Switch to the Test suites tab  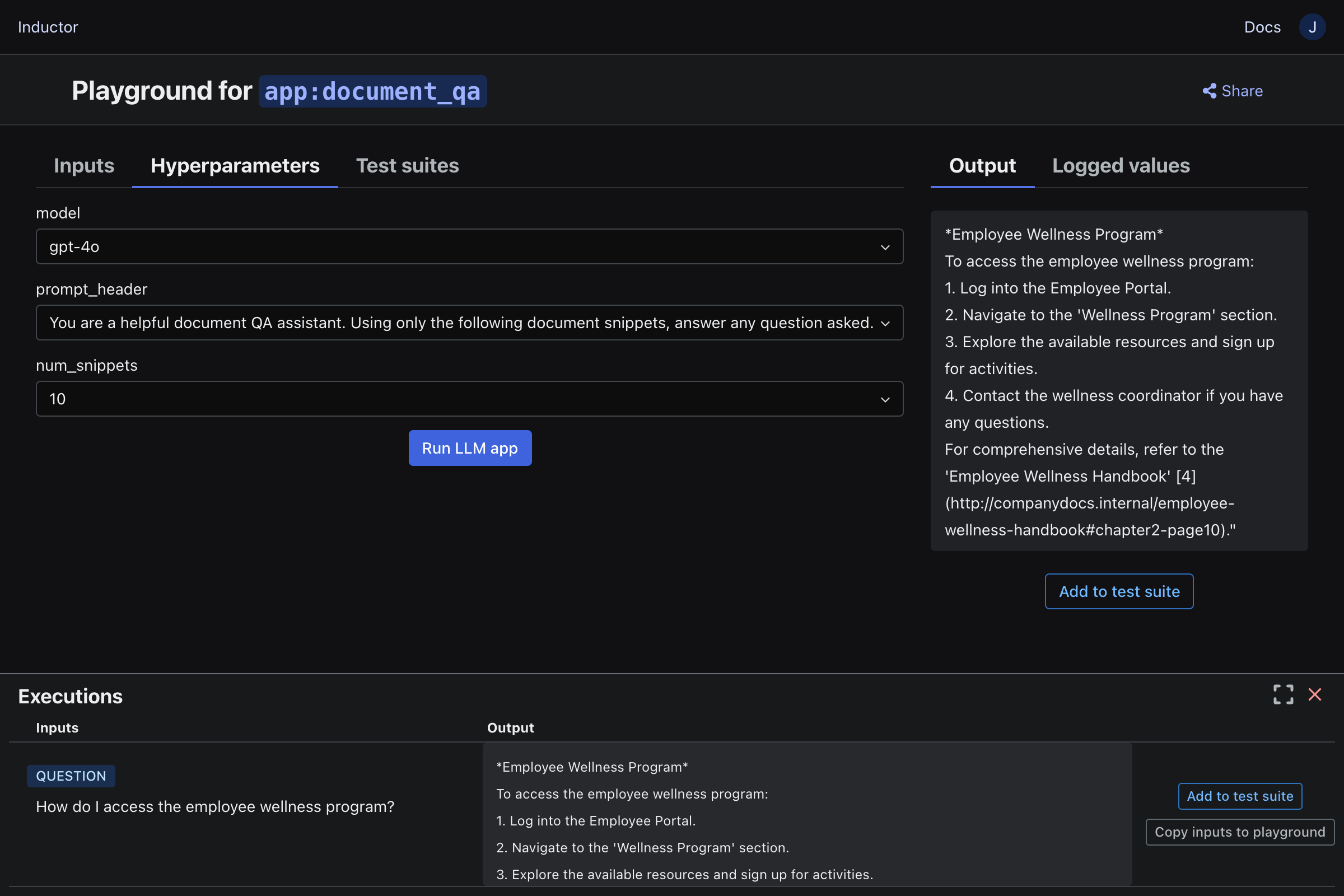(x=407, y=165)
